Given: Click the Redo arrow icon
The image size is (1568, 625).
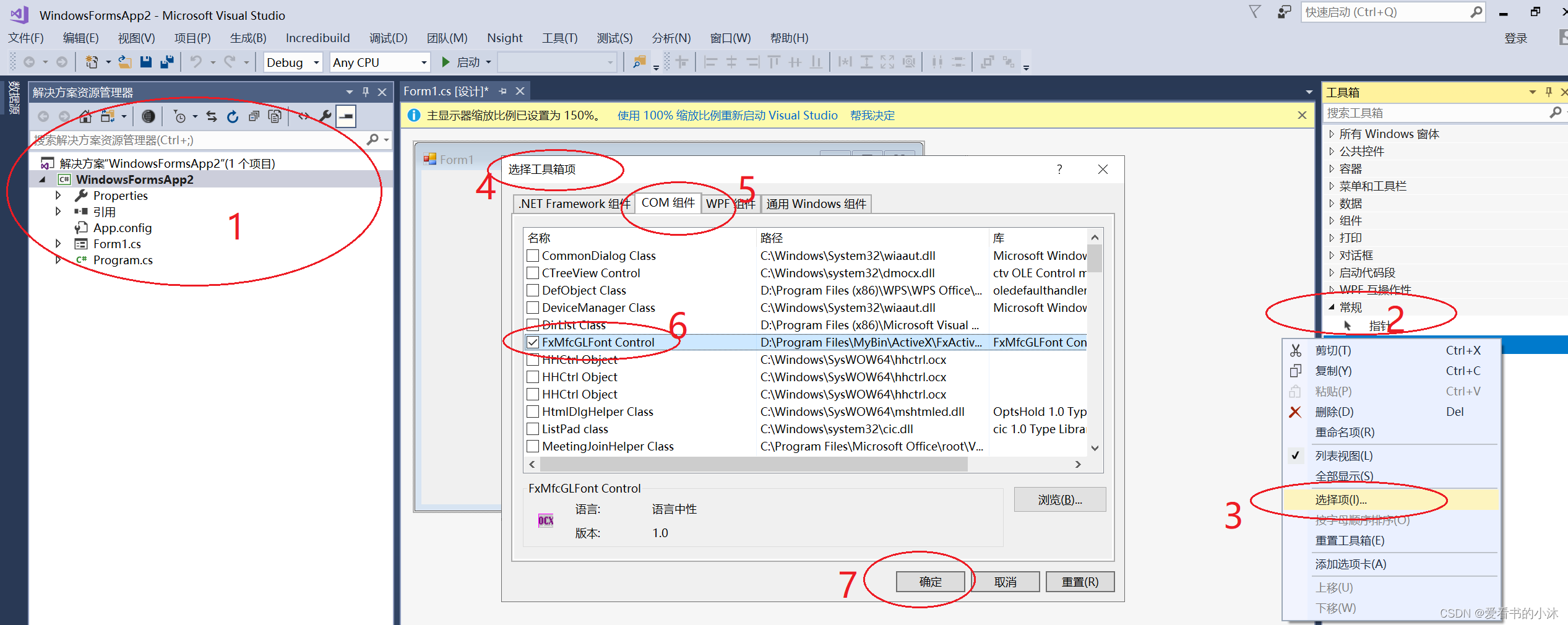Looking at the screenshot, I should coord(230,62).
